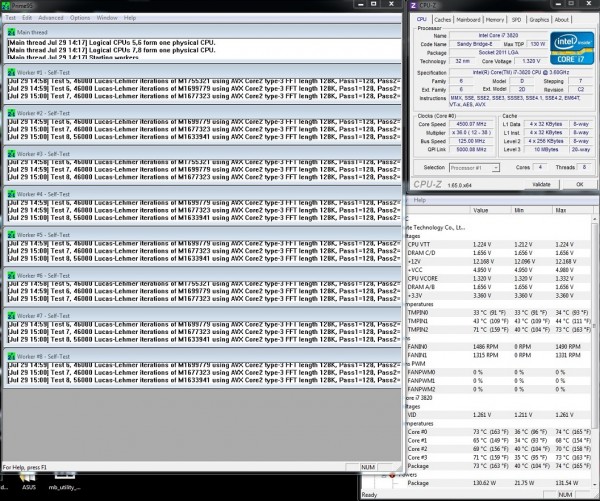Click the Worker #2 Self-Test icon
The width and height of the screenshot is (600, 501).
tap(11, 113)
